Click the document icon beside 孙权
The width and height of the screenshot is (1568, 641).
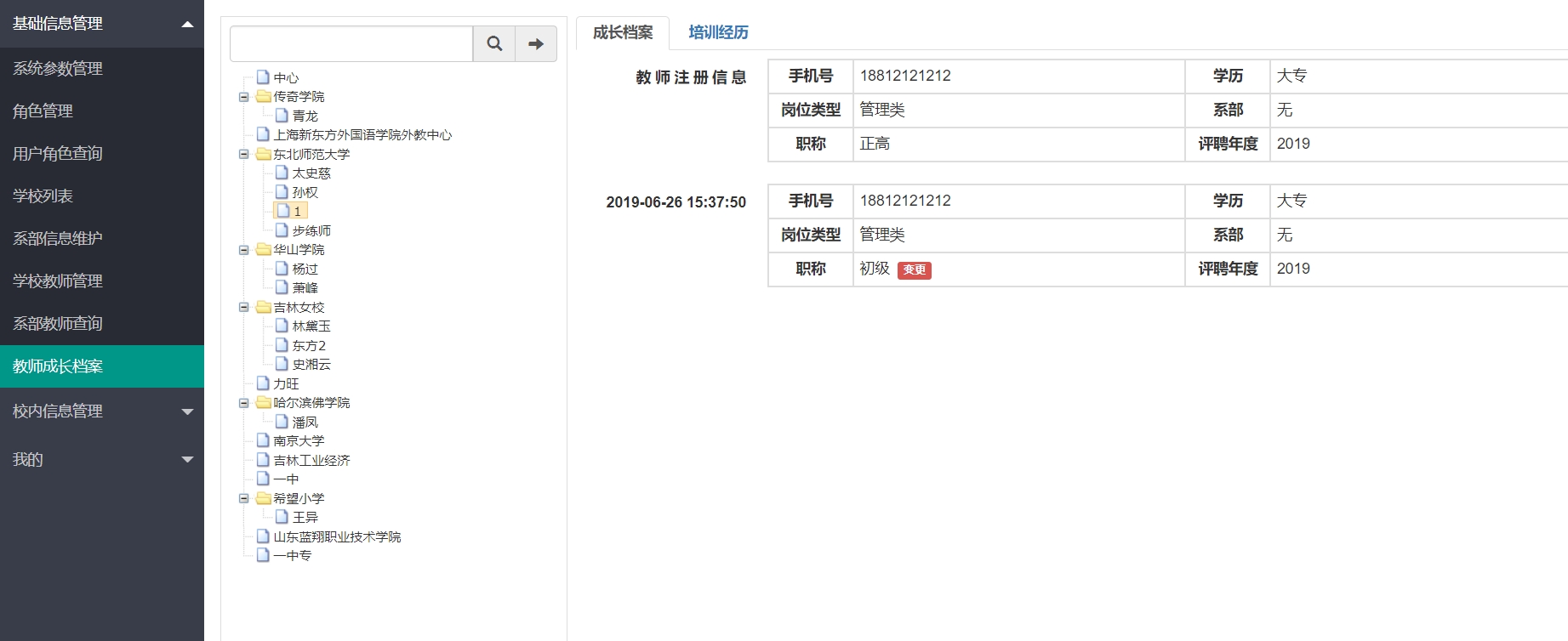pos(282,192)
